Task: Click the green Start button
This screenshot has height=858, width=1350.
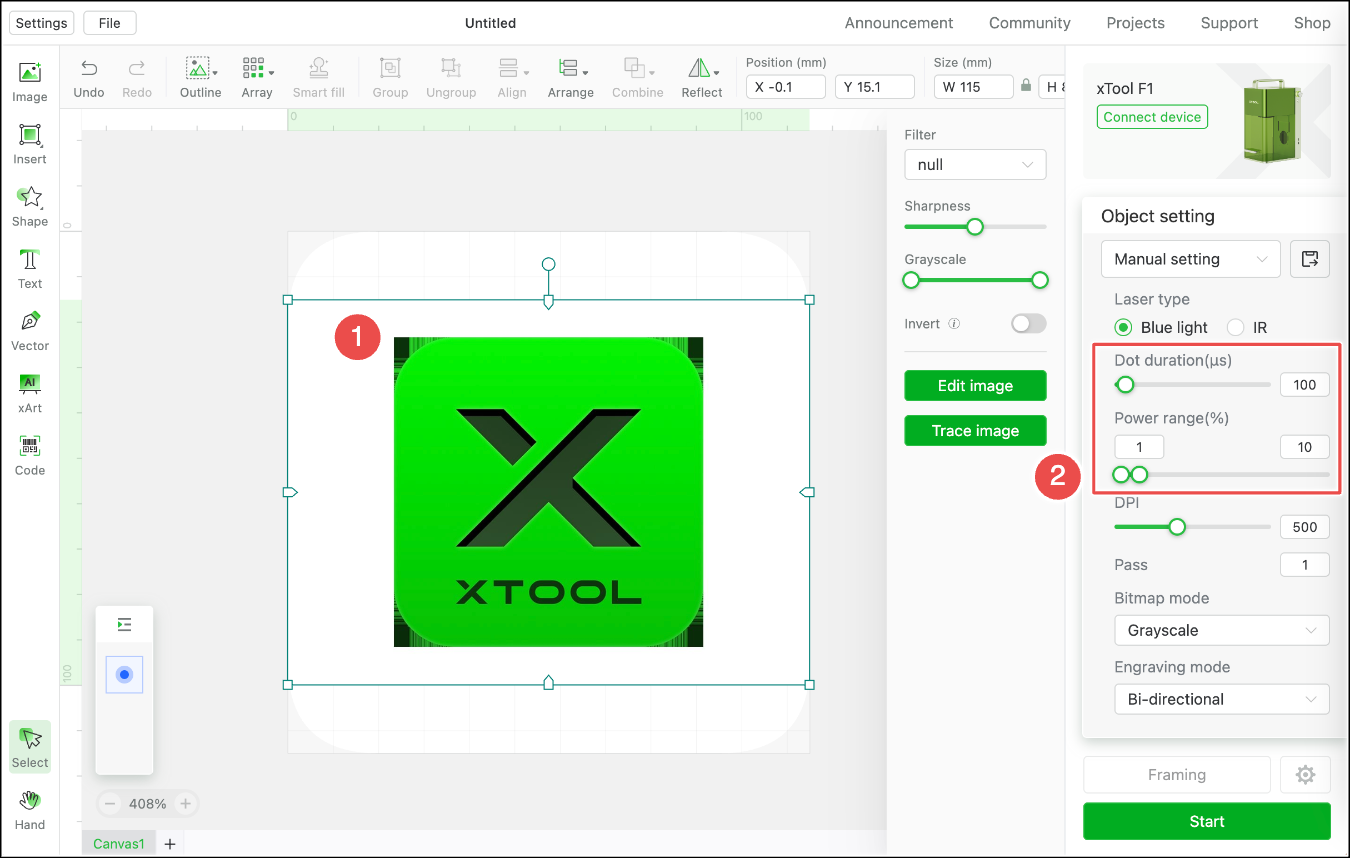Action: pyautogui.click(x=1207, y=821)
